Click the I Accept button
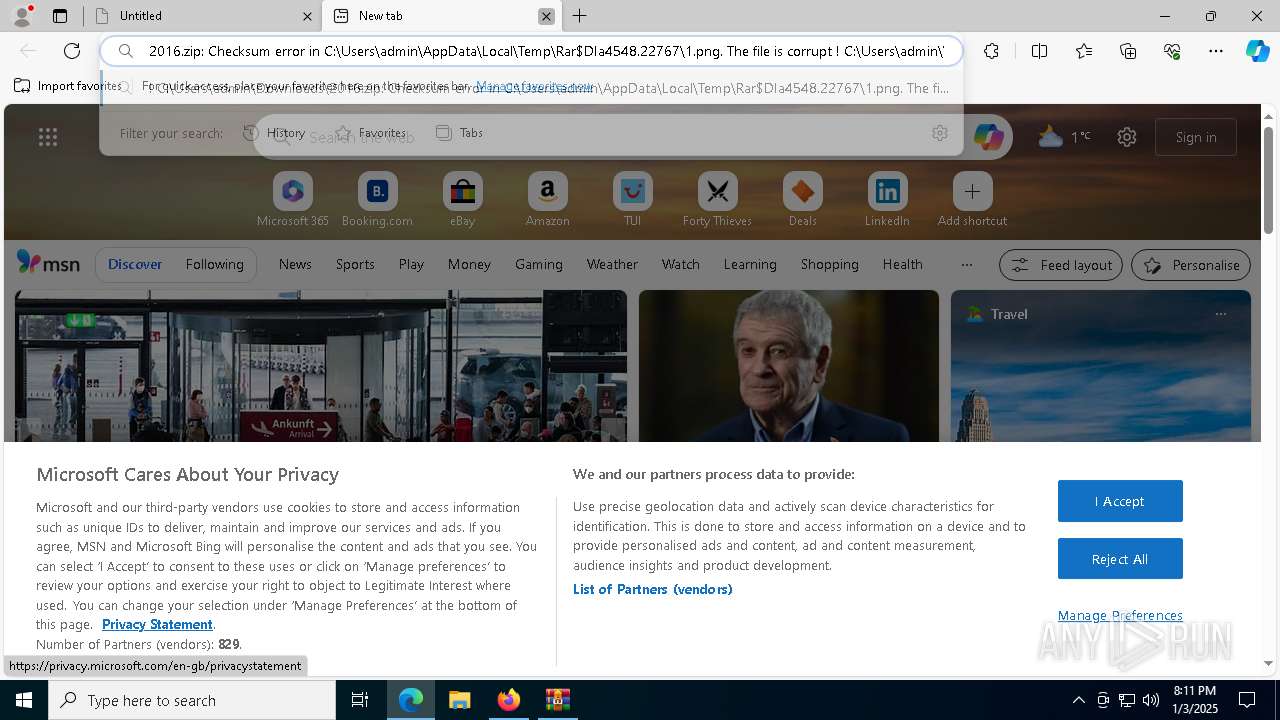This screenshot has width=1280, height=720. coord(1120,501)
